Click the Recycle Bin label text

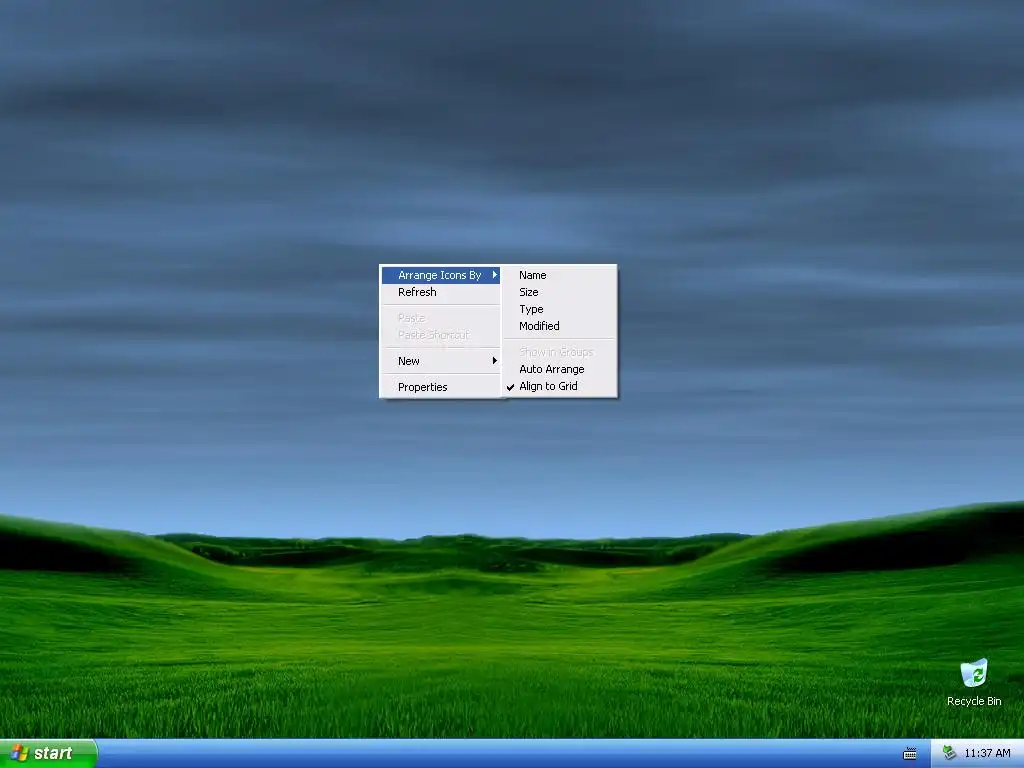974,701
